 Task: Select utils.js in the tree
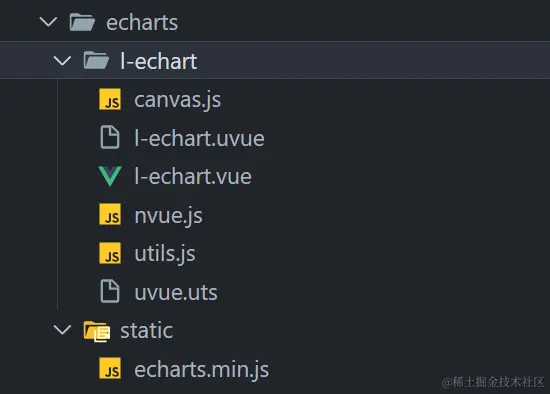[x=165, y=254]
